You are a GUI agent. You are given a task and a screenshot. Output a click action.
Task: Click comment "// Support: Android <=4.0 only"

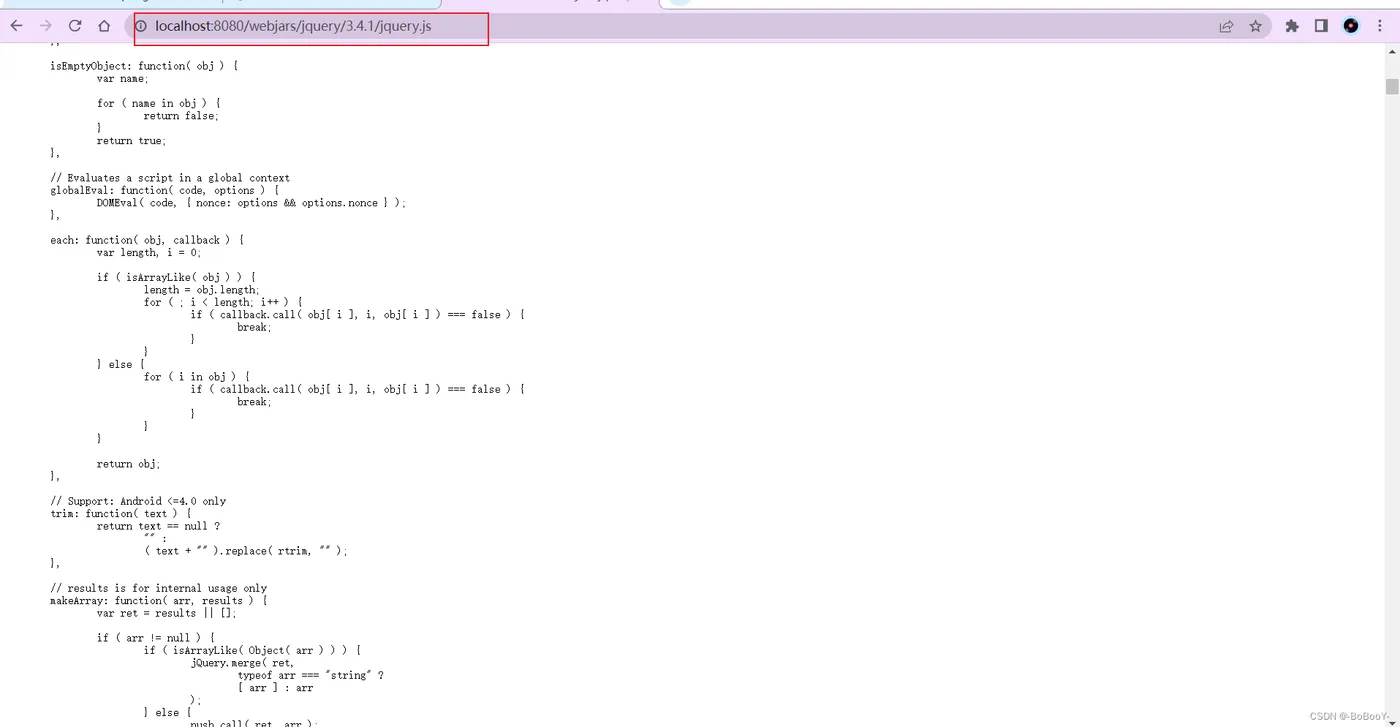138,501
